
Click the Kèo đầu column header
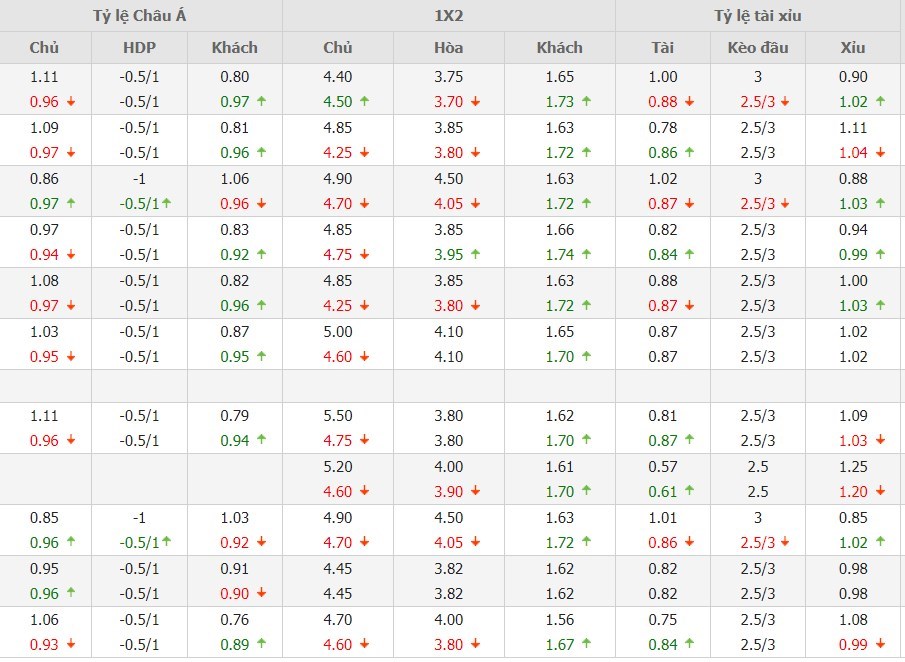[x=759, y=47]
